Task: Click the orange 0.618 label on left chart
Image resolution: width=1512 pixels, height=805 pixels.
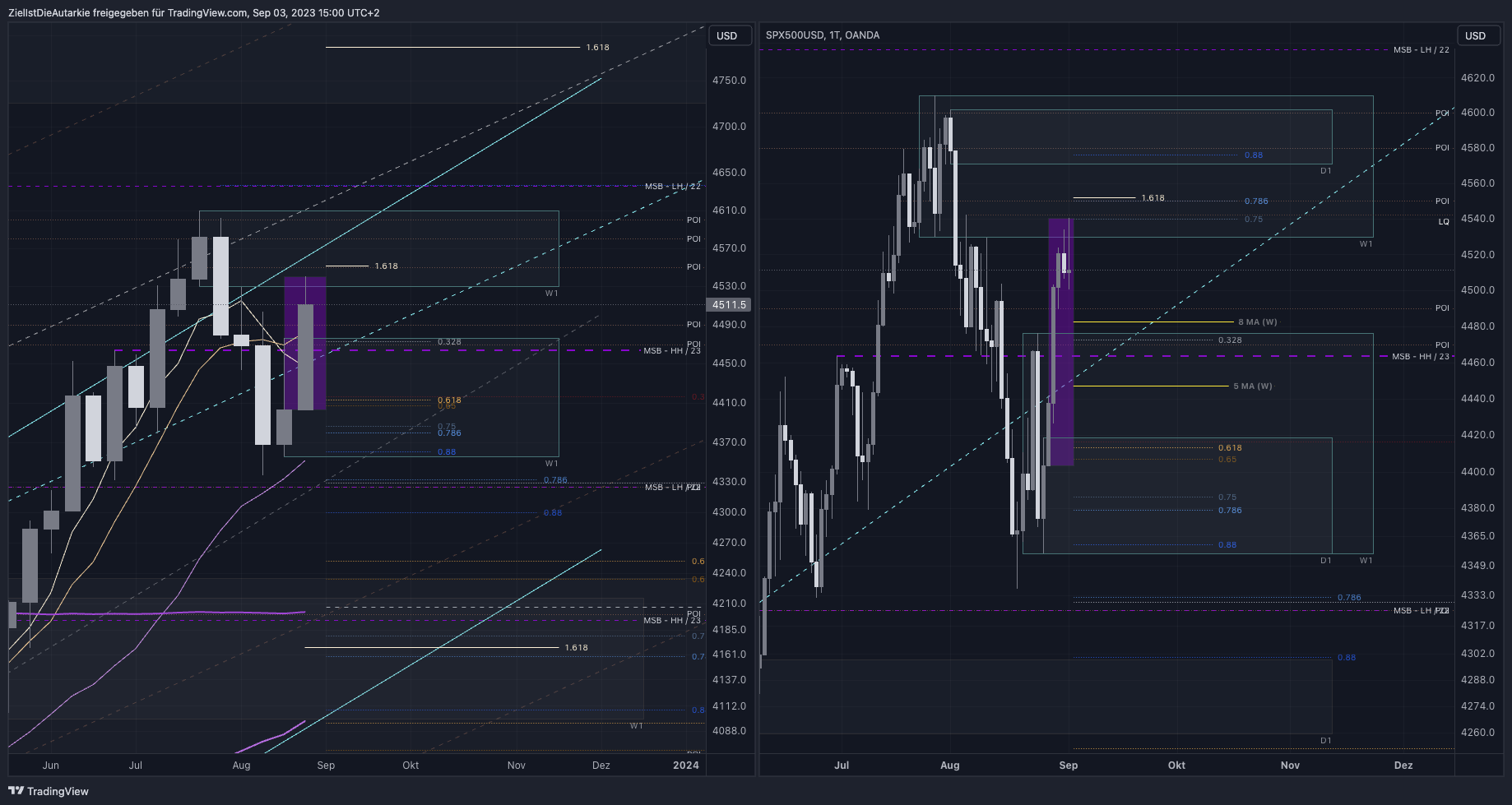Action: pyautogui.click(x=449, y=400)
